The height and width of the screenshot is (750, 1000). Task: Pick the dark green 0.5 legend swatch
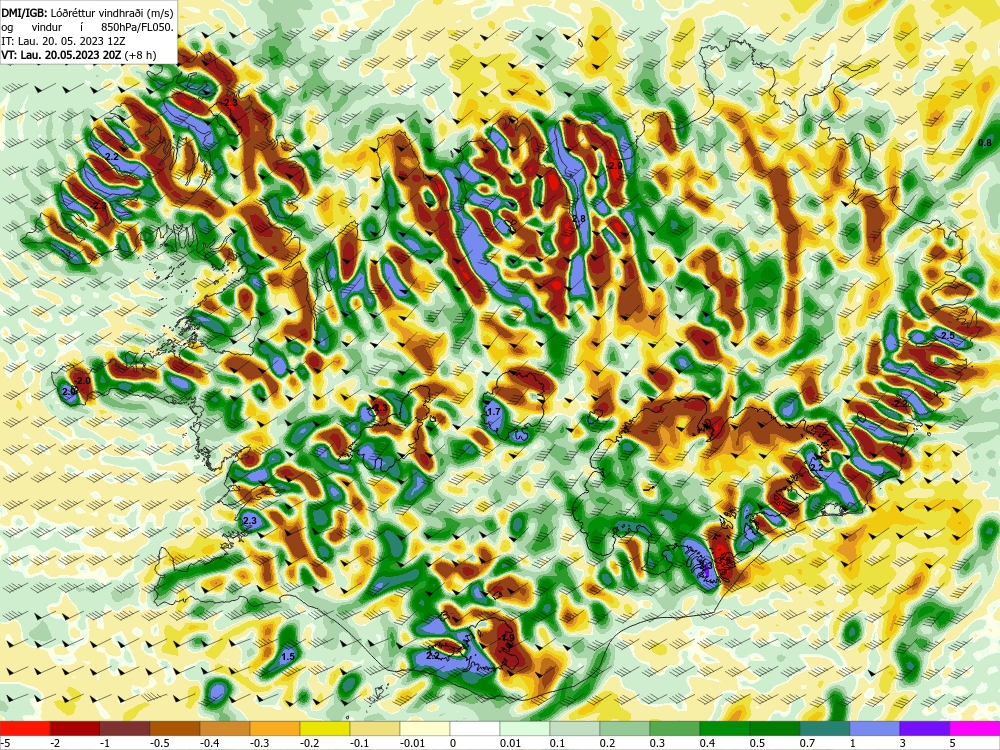point(775,728)
